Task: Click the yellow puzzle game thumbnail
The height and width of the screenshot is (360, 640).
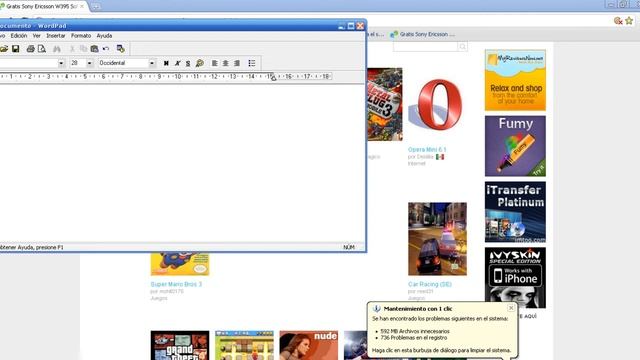Action: coord(244,345)
